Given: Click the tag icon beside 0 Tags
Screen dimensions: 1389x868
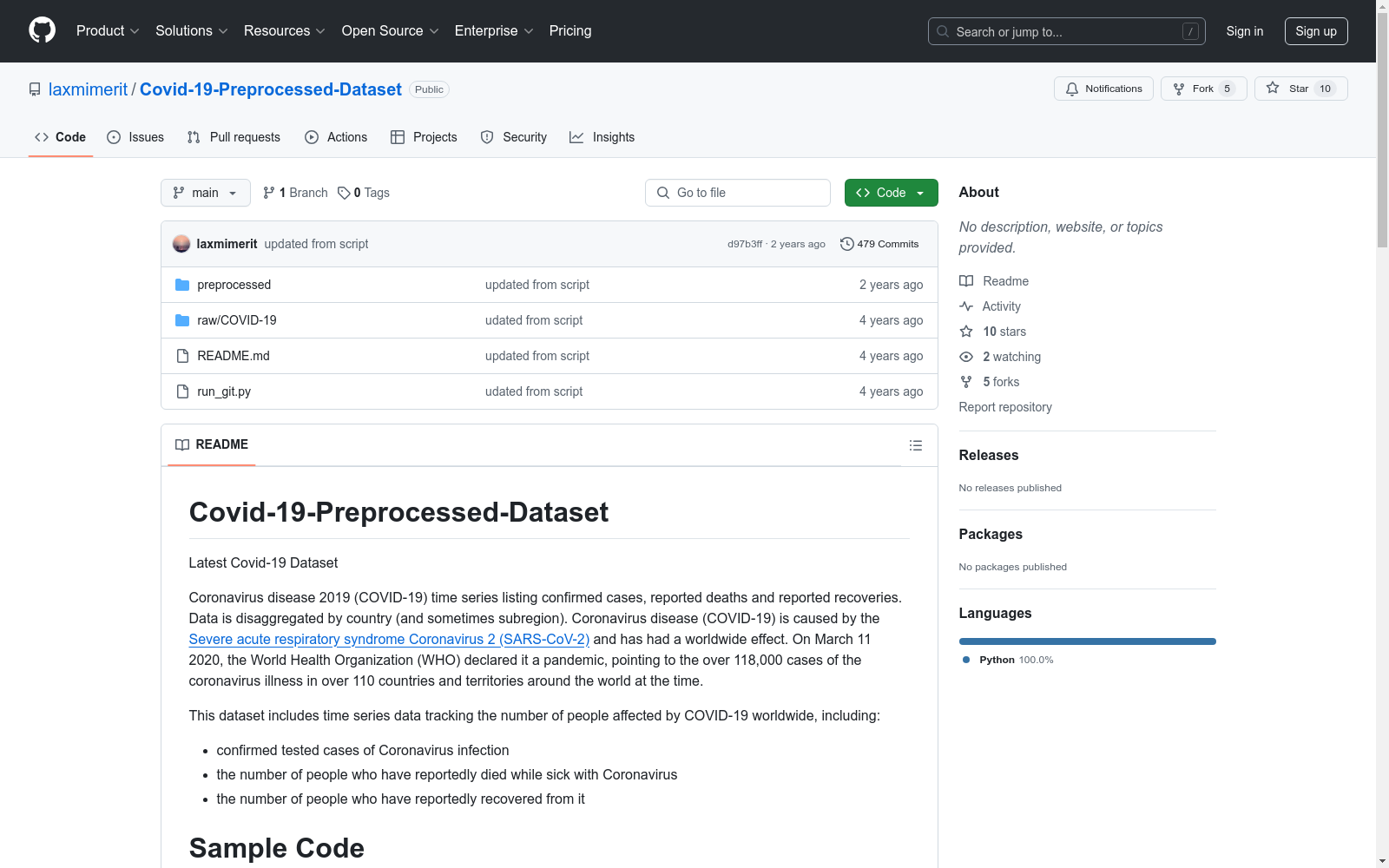Looking at the screenshot, I should coord(344,193).
